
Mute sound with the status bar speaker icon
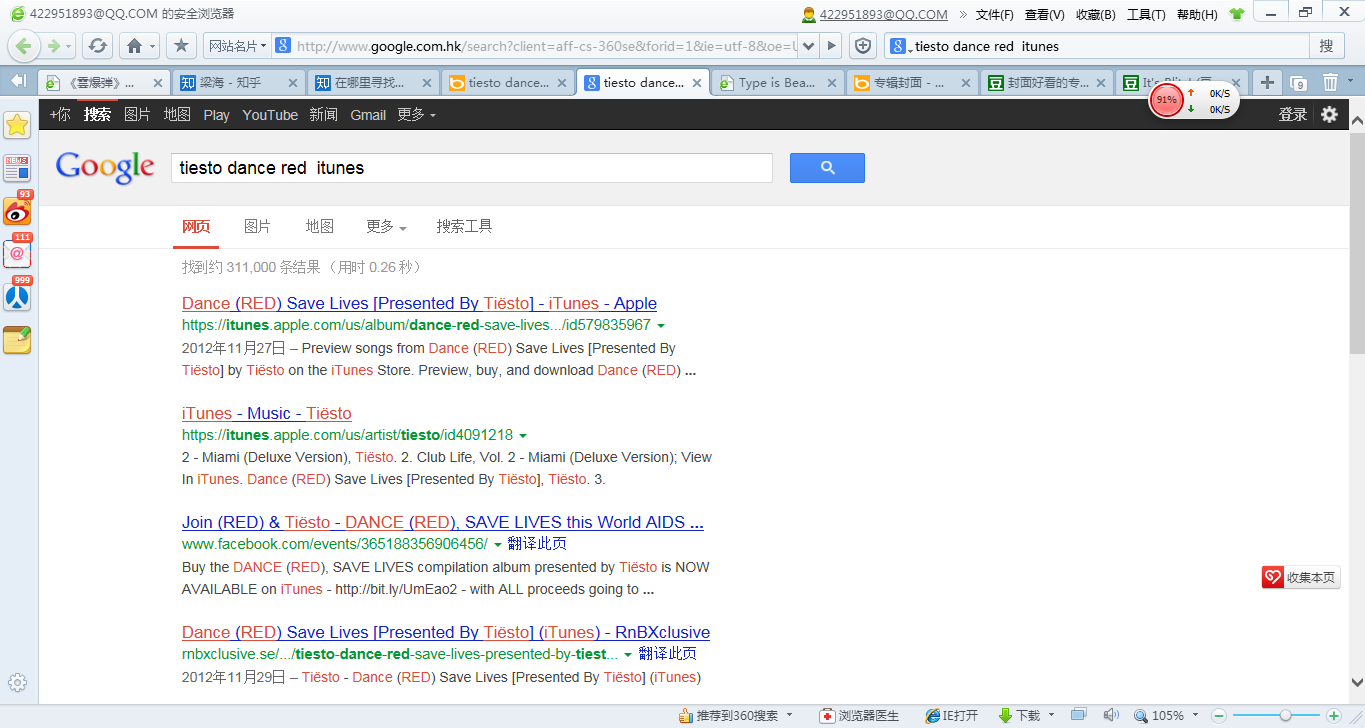(1110, 716)
